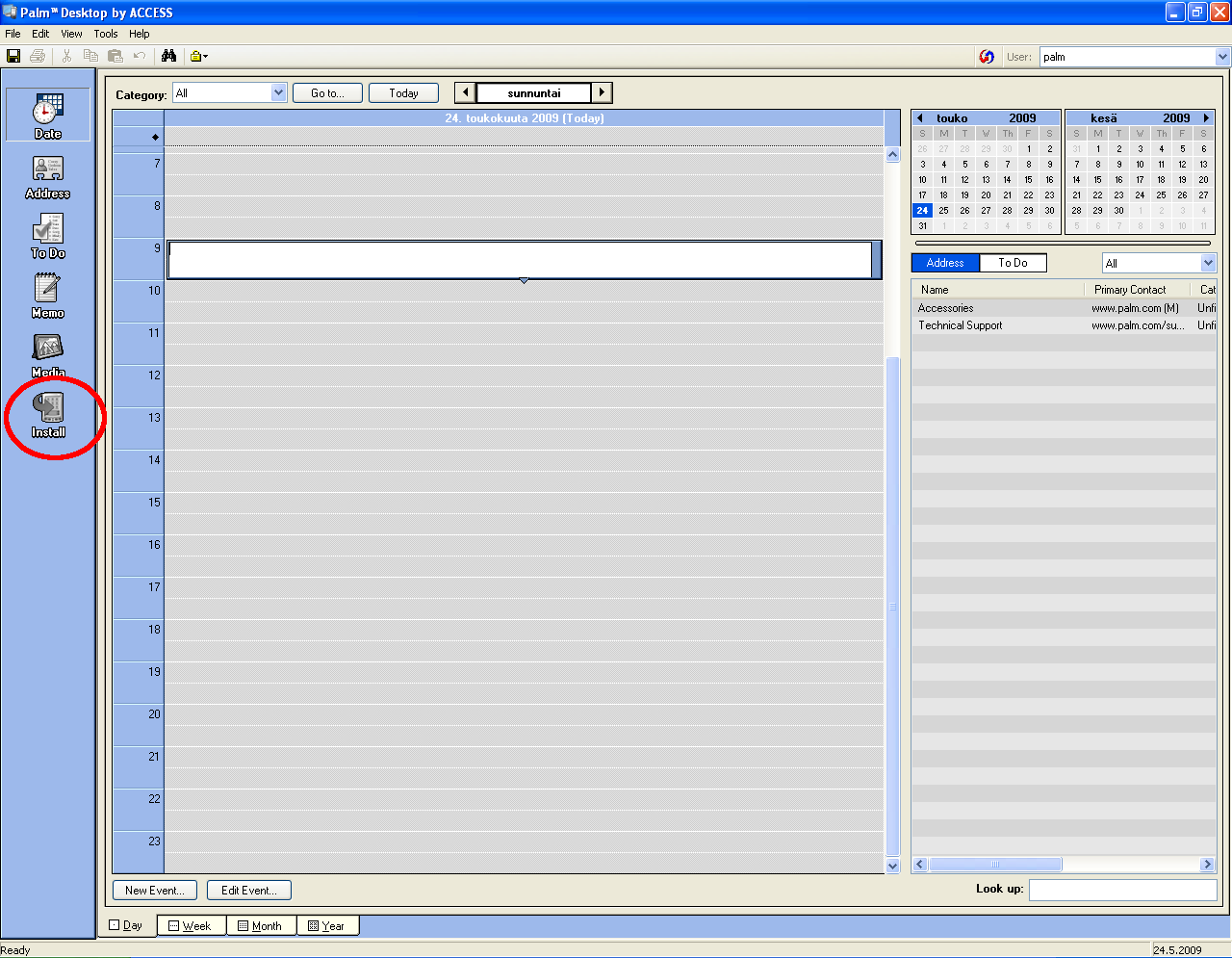Open the Edit menu
This screenshot has height=958, width=1232.
(x=40, y=34)
